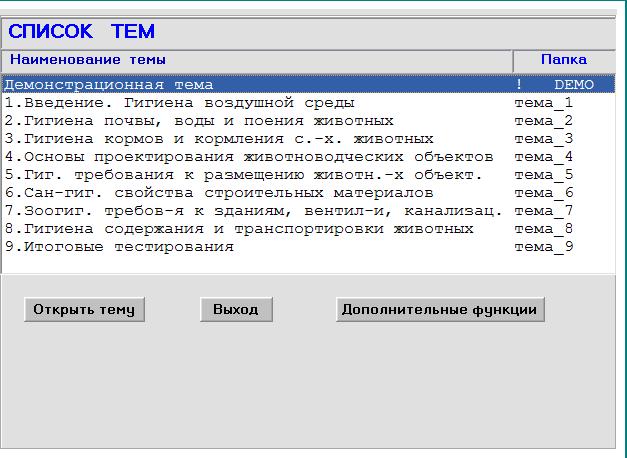Open Дополнительные функции
This screenshot has height=458, width=627.
[440, 310]
